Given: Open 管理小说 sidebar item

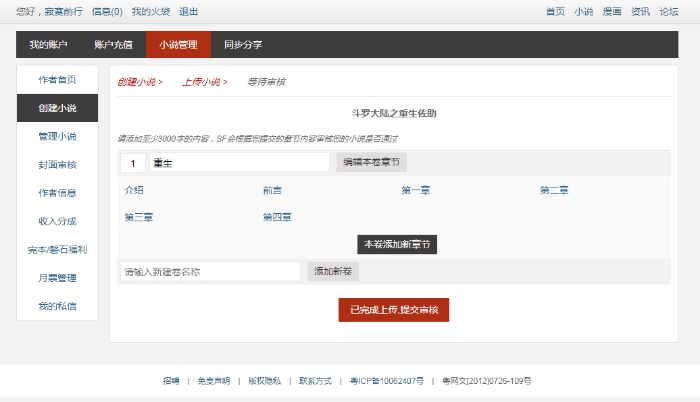Looking at the screenshot, I should coord(57,136).
